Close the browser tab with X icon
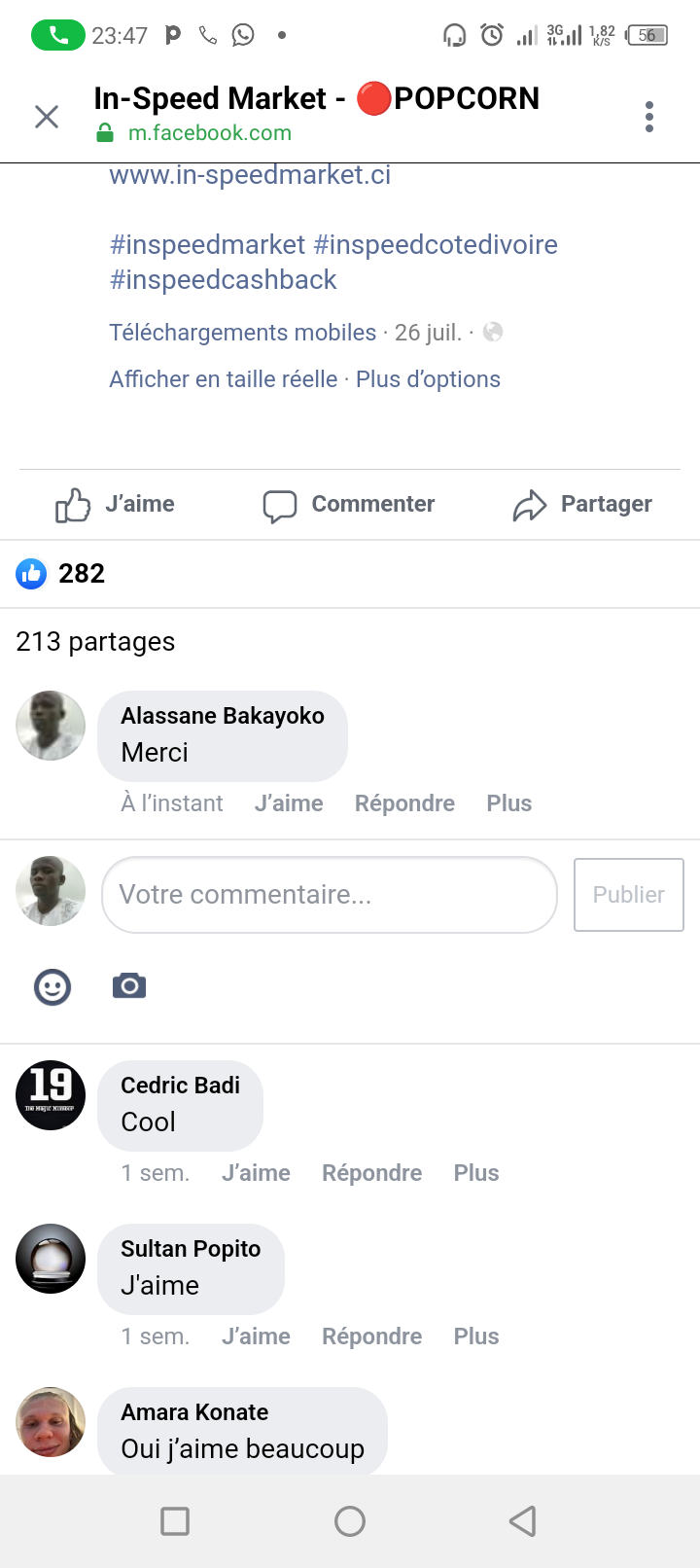The image size is (700, 1568). tap(47, 117)
